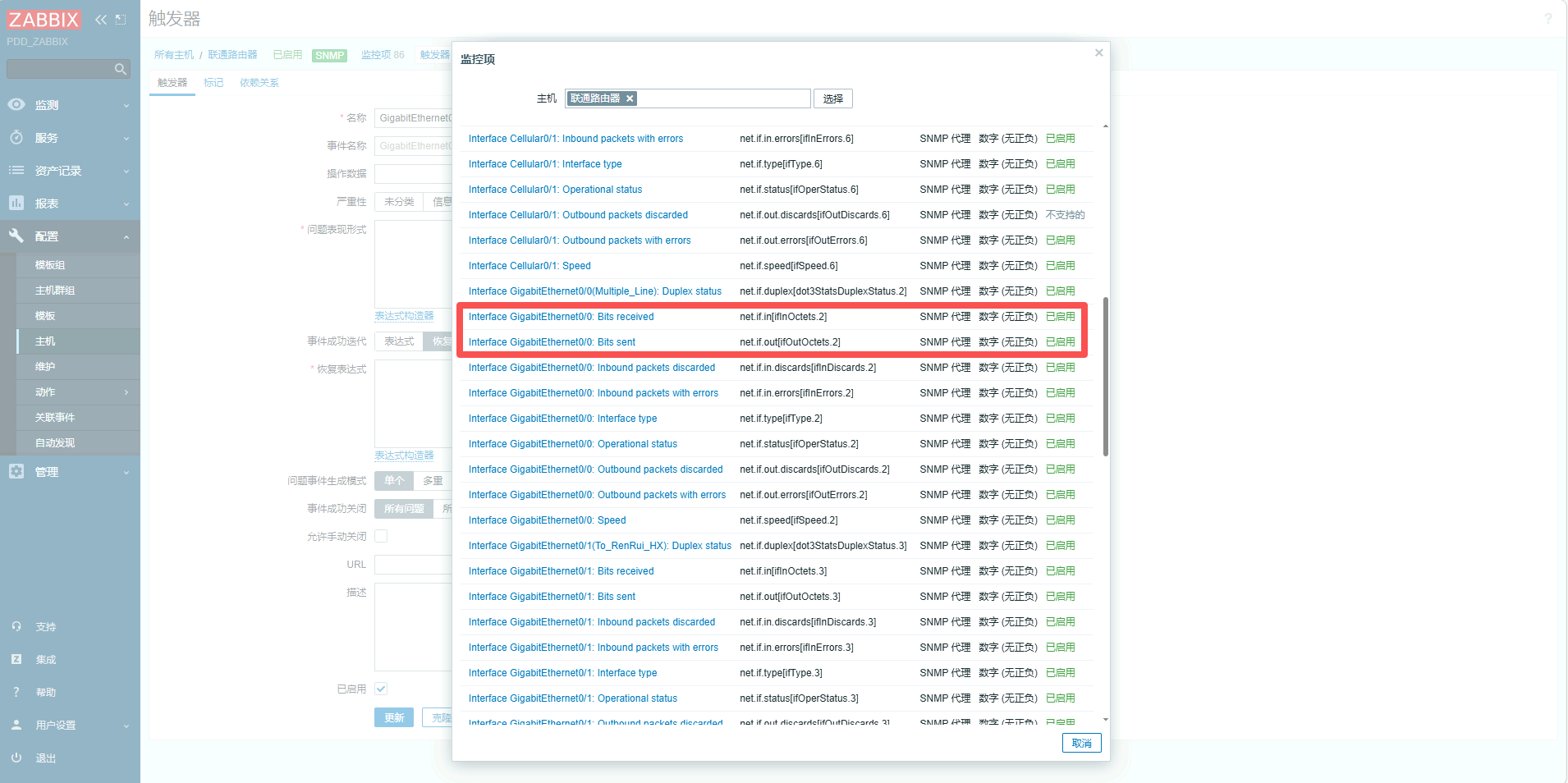The width and height of the screenshot is (1568, 783).
Task: Toggle 允许手动关闭 checkbox
Action: [381, 536]
